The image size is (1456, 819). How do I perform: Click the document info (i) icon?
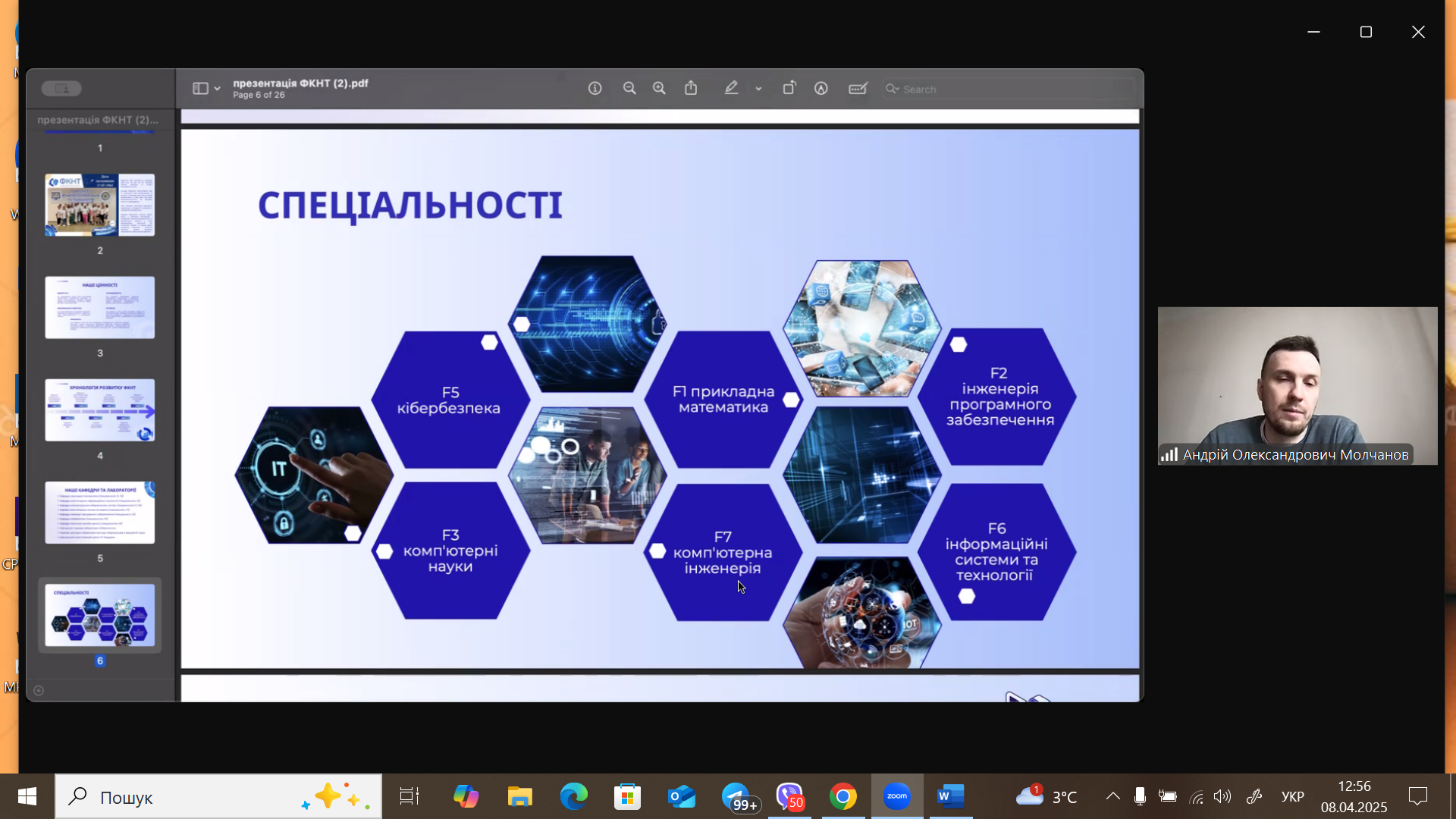tap(595, 89)
